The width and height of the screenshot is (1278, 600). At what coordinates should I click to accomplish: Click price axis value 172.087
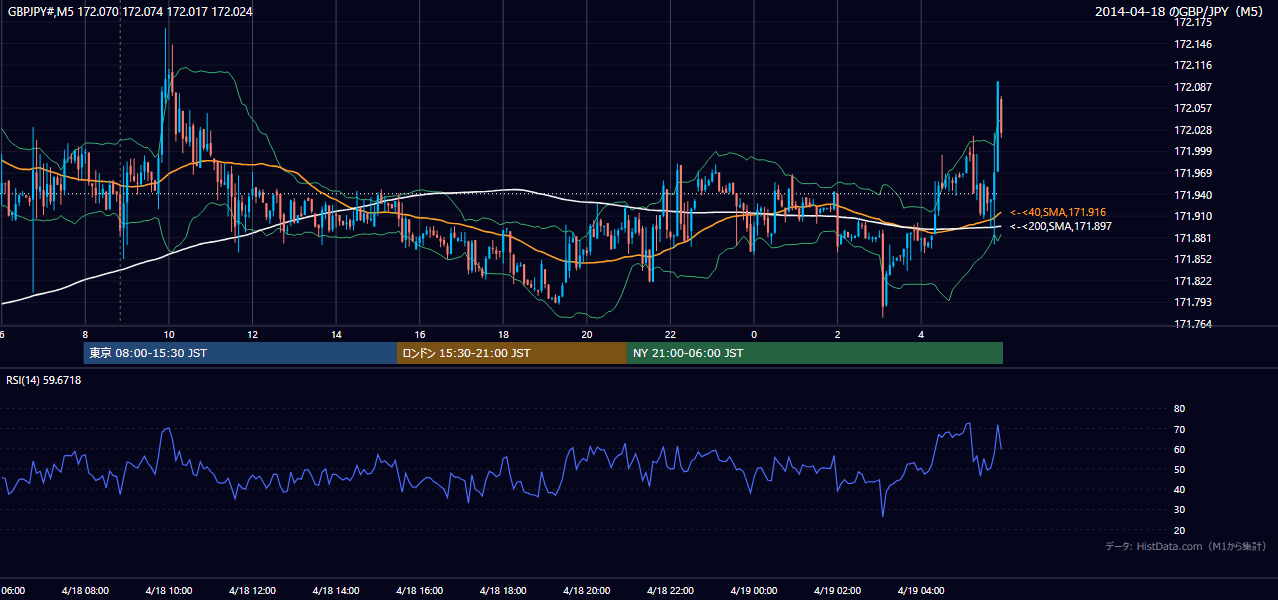coord(1193,87)
